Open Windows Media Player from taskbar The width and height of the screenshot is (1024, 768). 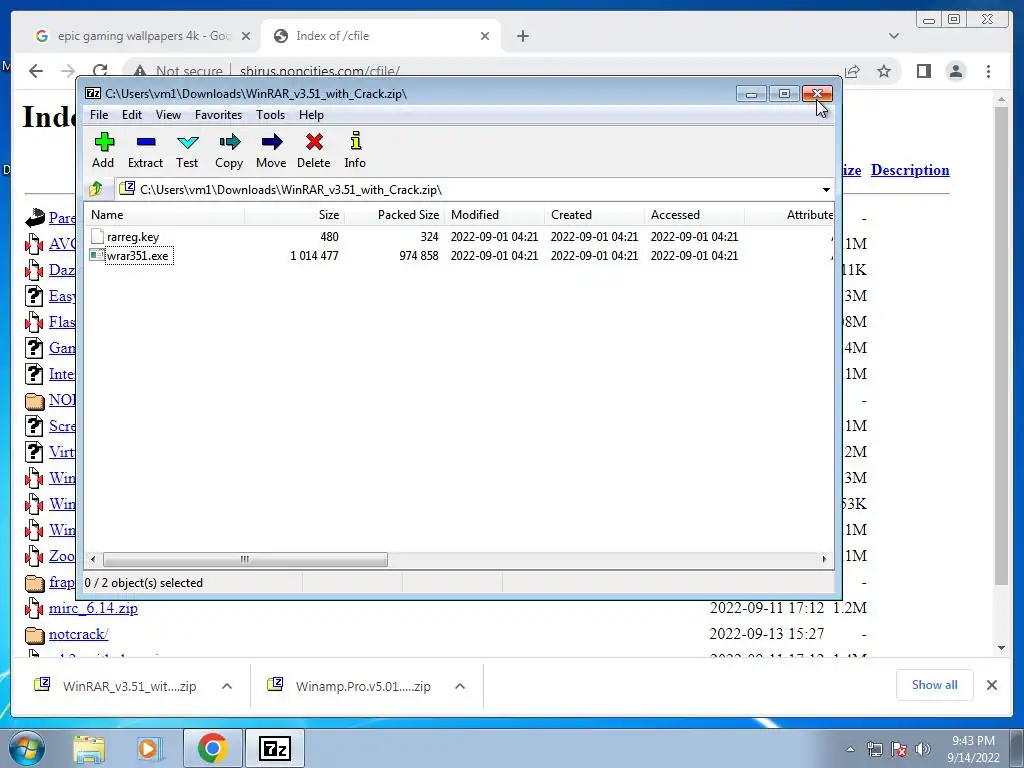(x=150, y=748)
